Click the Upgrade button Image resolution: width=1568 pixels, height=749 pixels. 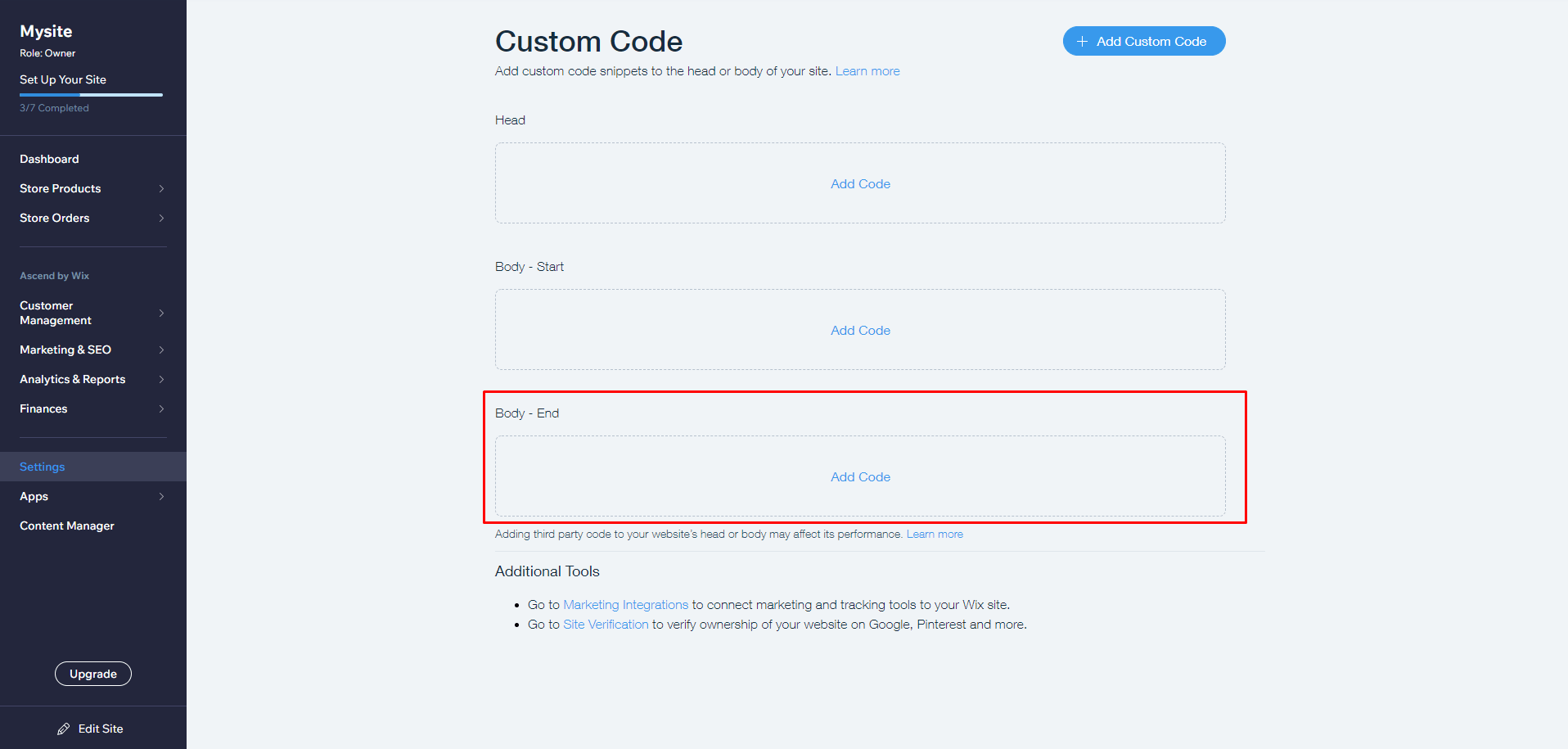pos(92,674)
